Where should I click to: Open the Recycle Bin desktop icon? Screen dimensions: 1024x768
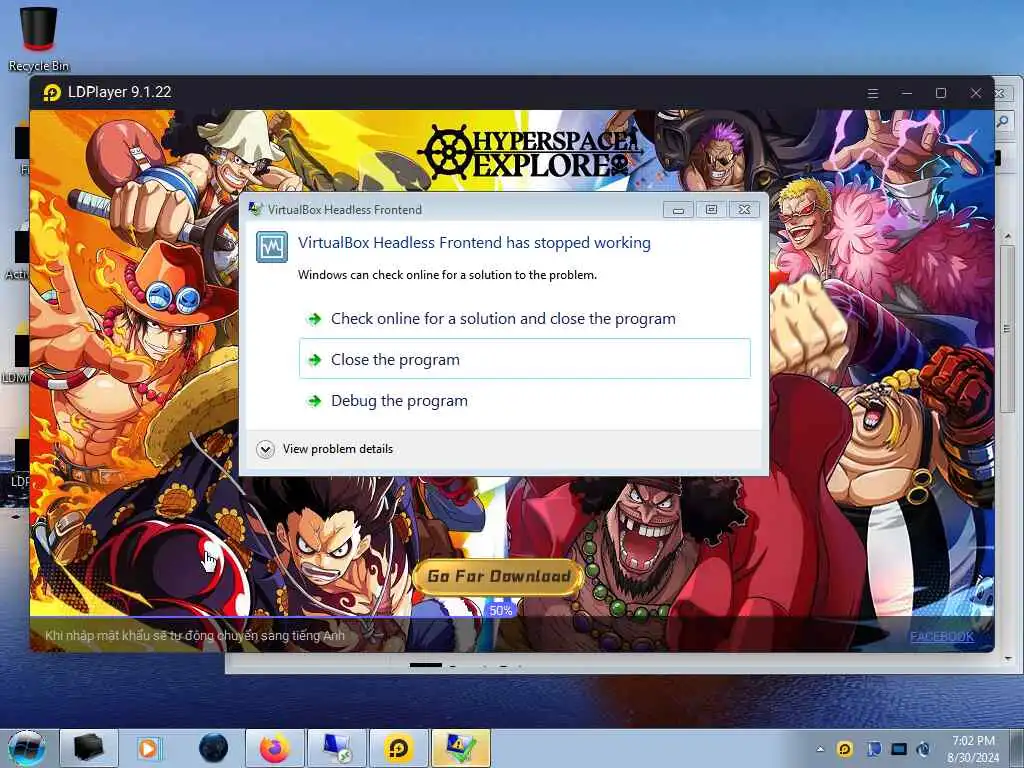(39, 38)
